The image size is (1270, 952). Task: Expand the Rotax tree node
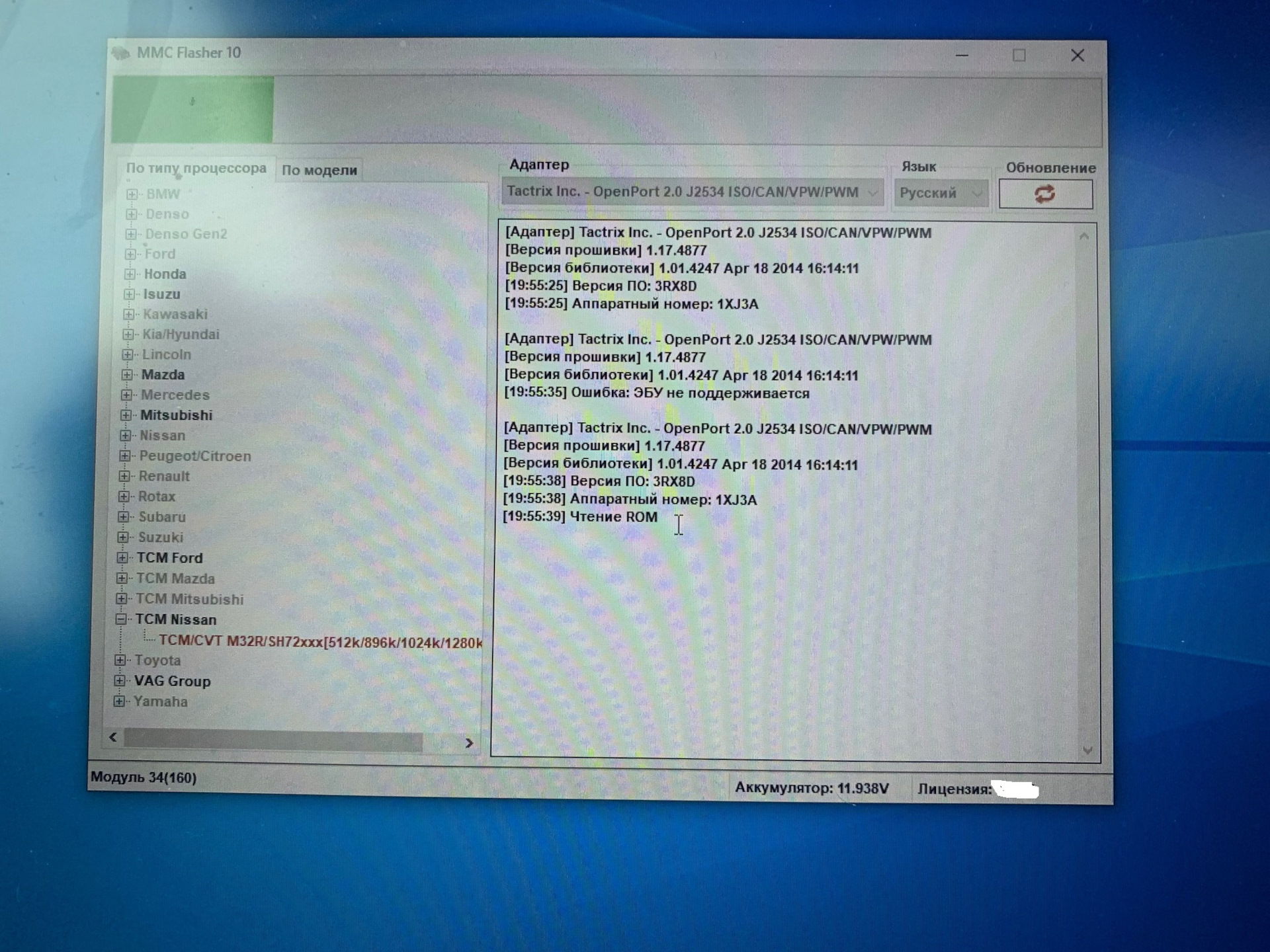[124, 496]
